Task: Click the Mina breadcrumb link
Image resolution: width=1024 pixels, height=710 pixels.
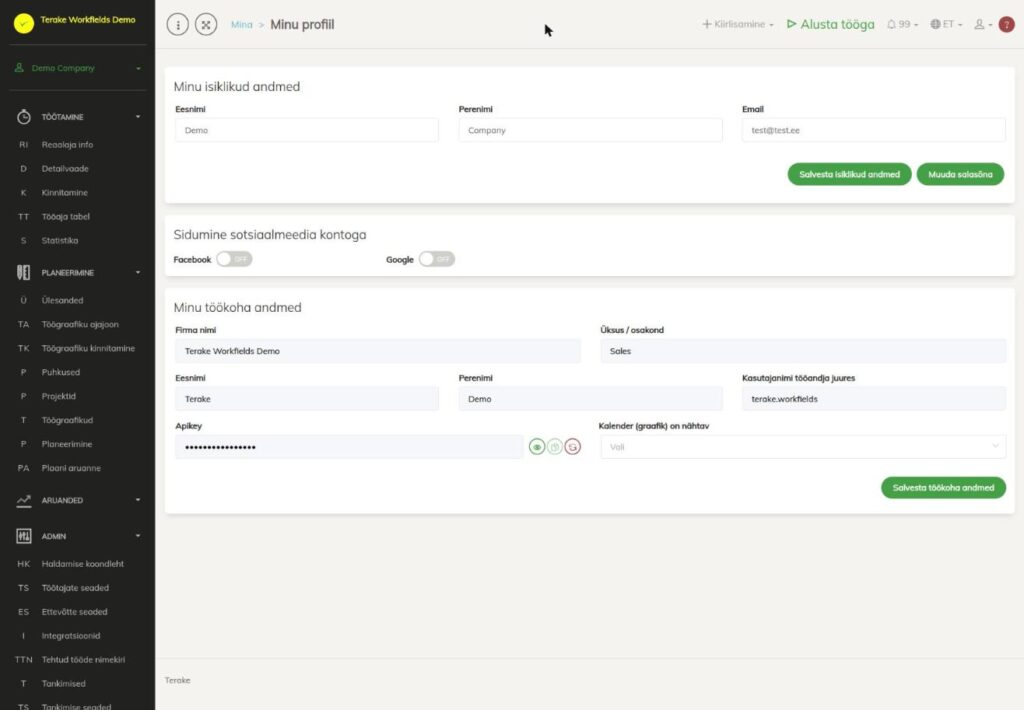Action: coord(242,24)
